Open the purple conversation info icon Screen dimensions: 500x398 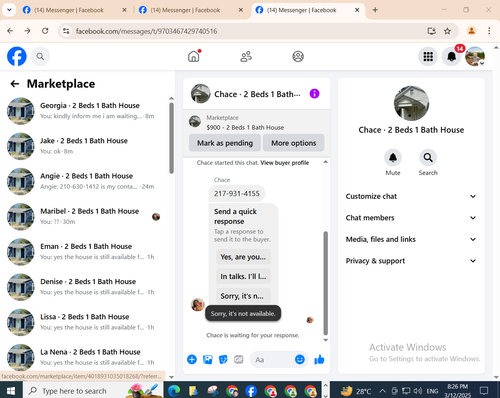[x=314, y=94]
